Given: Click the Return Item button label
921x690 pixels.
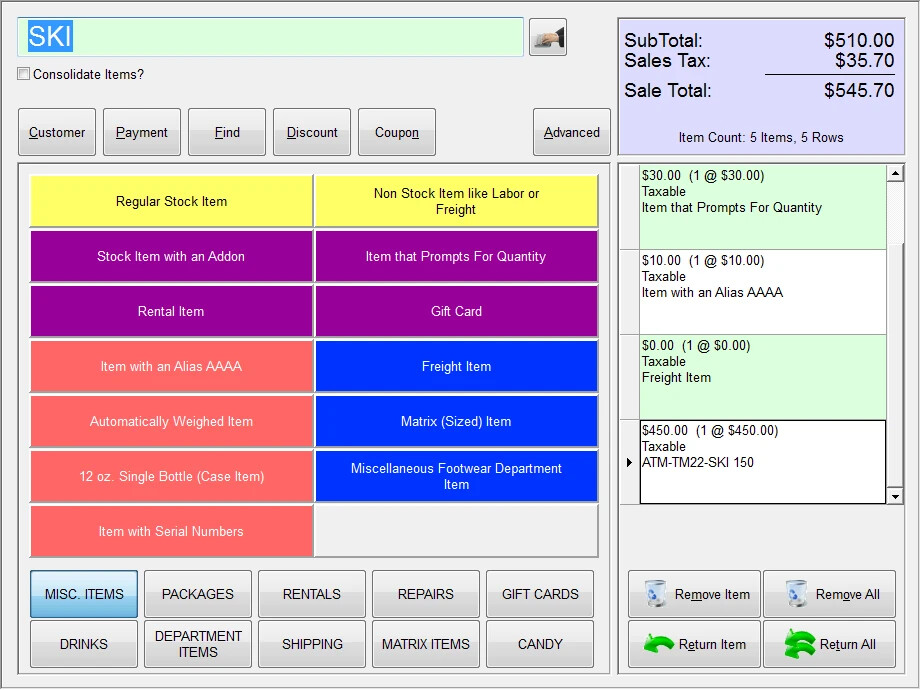Looking at the screenshot, I should (712, 644).
